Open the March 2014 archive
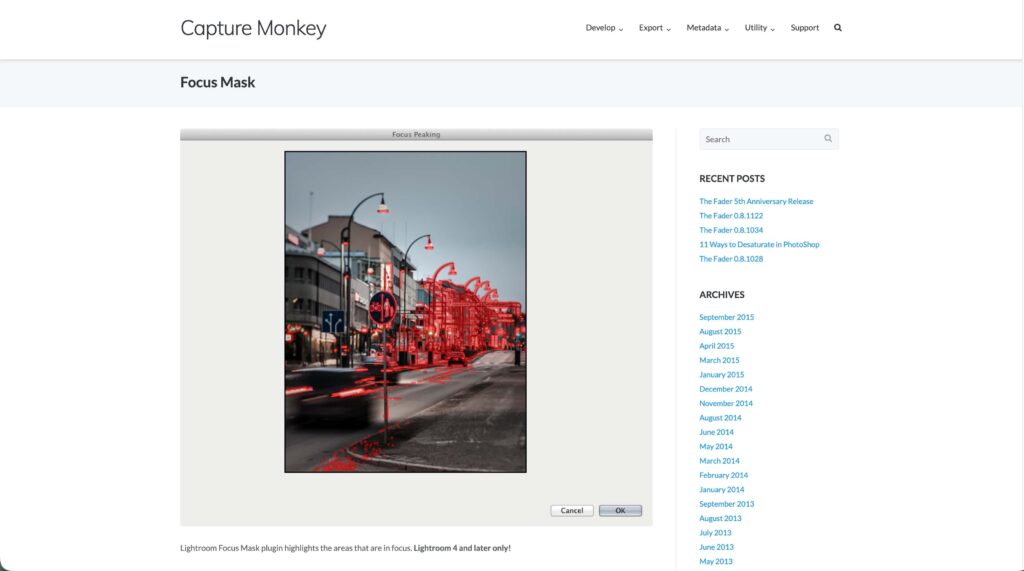This screenshot has height=571, width=1024. coord(719,461)
